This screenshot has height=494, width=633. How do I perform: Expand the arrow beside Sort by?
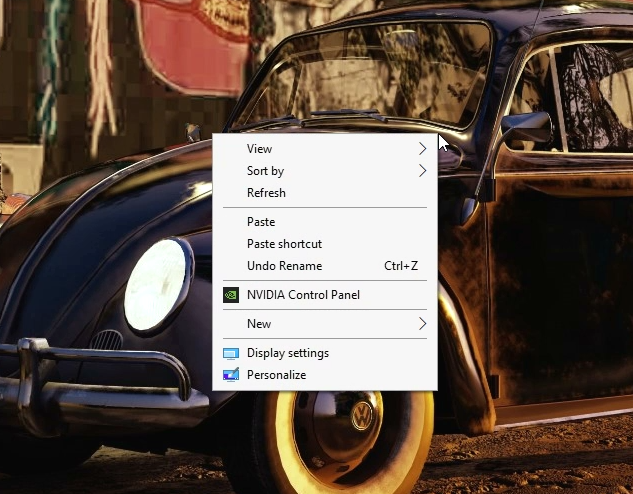point(422,171)
